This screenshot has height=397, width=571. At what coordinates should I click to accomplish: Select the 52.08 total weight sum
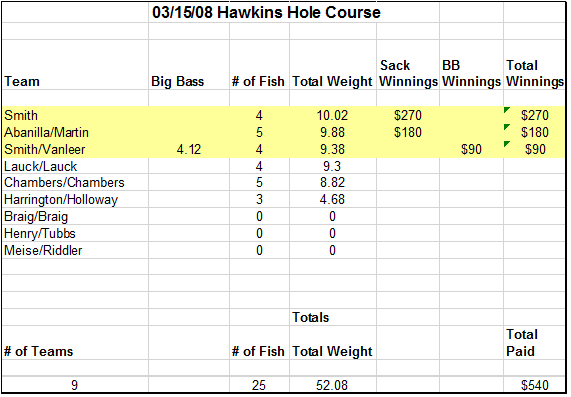click(x=333, y=385)
